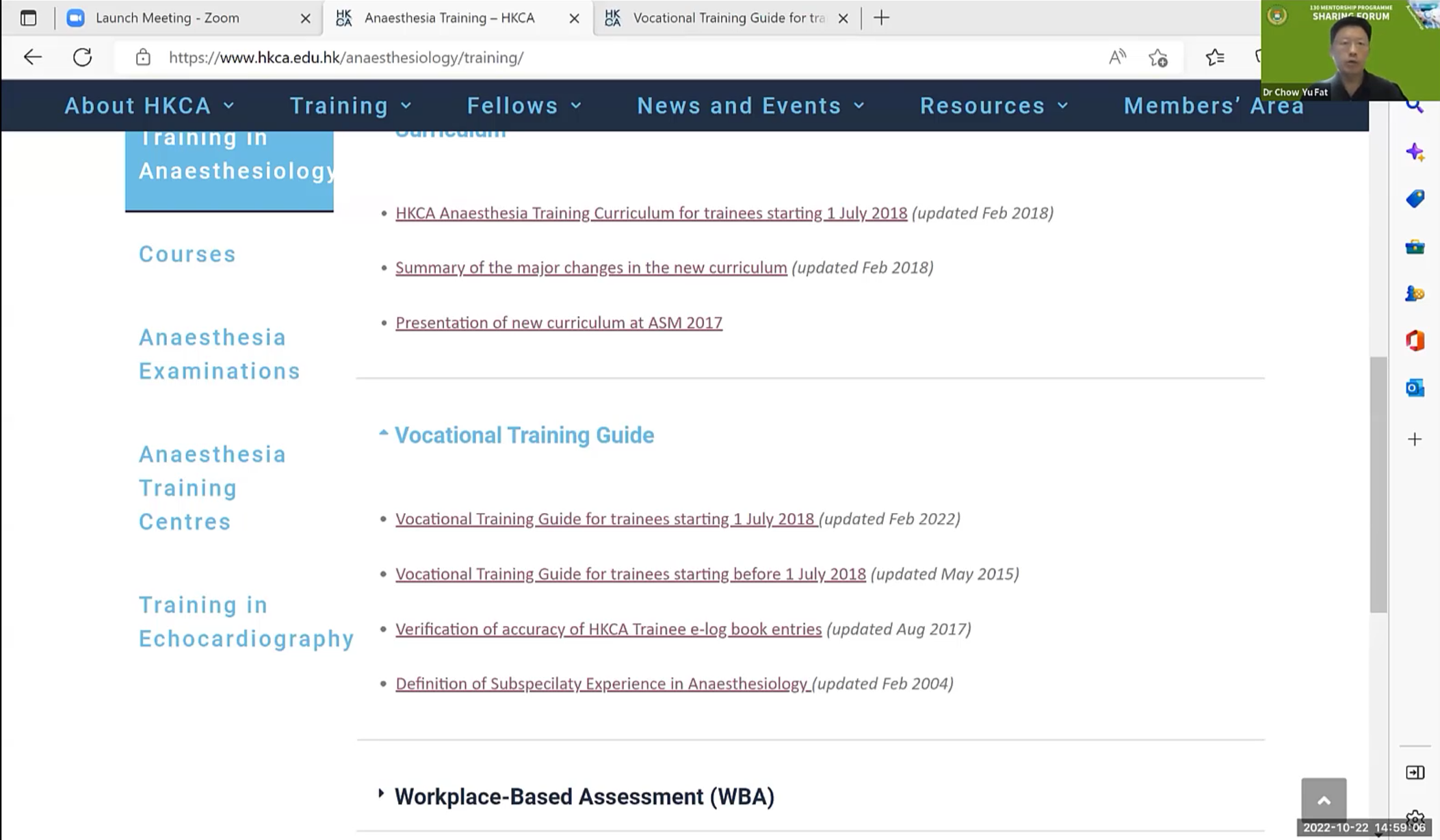This screenshot has width=1440, height=840.
Task: Click the browser back arrow
Action: pyautogui.click(x=33, y=57)
